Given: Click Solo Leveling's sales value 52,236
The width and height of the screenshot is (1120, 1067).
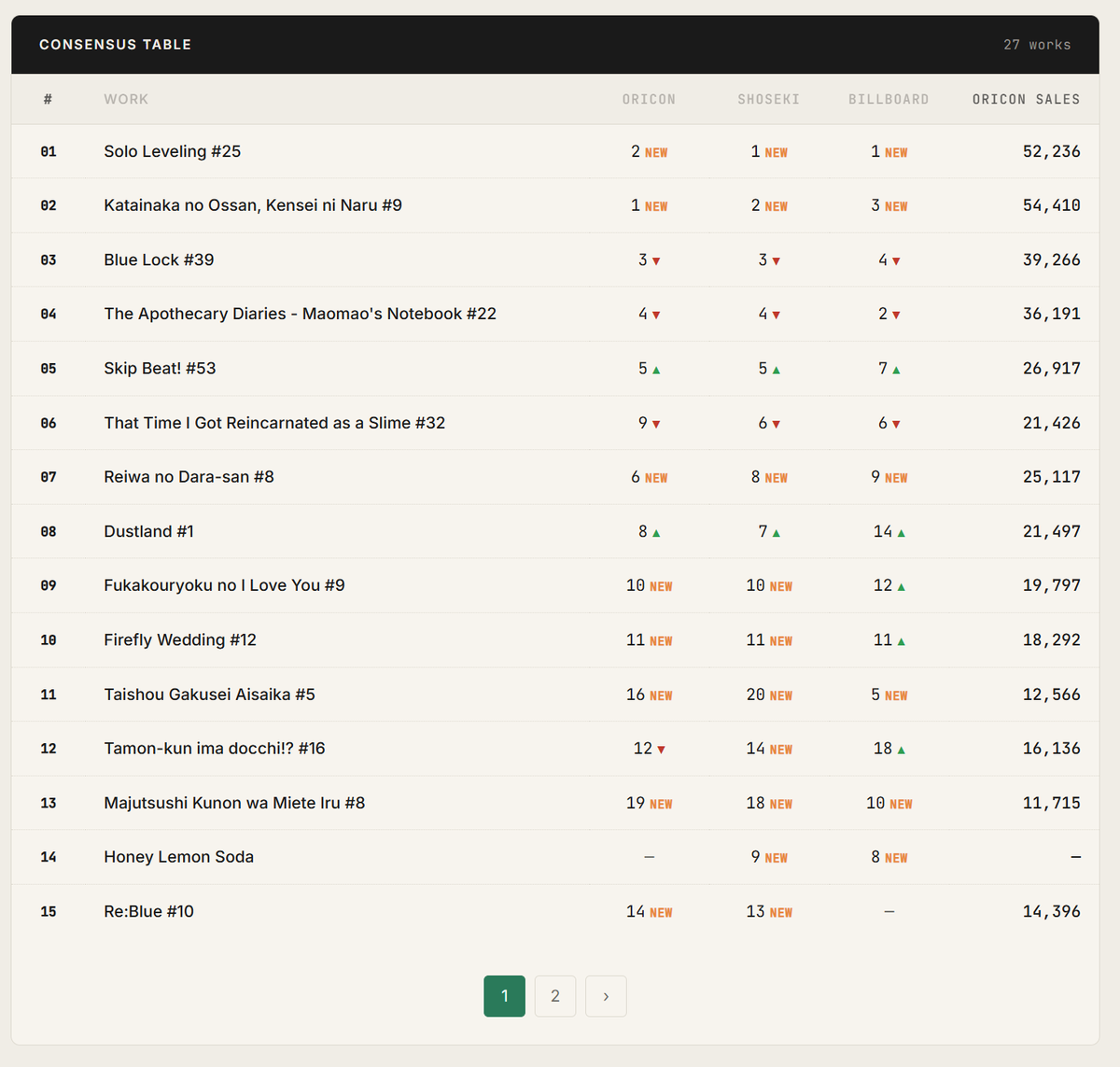Looking at the screenshot, I should [x=1052, y=151].
